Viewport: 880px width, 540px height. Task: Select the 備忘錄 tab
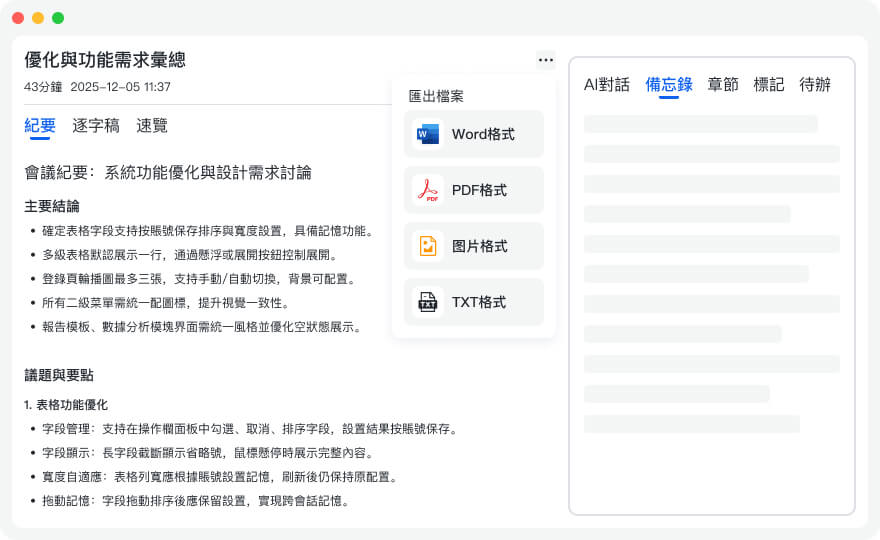[x=669, y=84]
